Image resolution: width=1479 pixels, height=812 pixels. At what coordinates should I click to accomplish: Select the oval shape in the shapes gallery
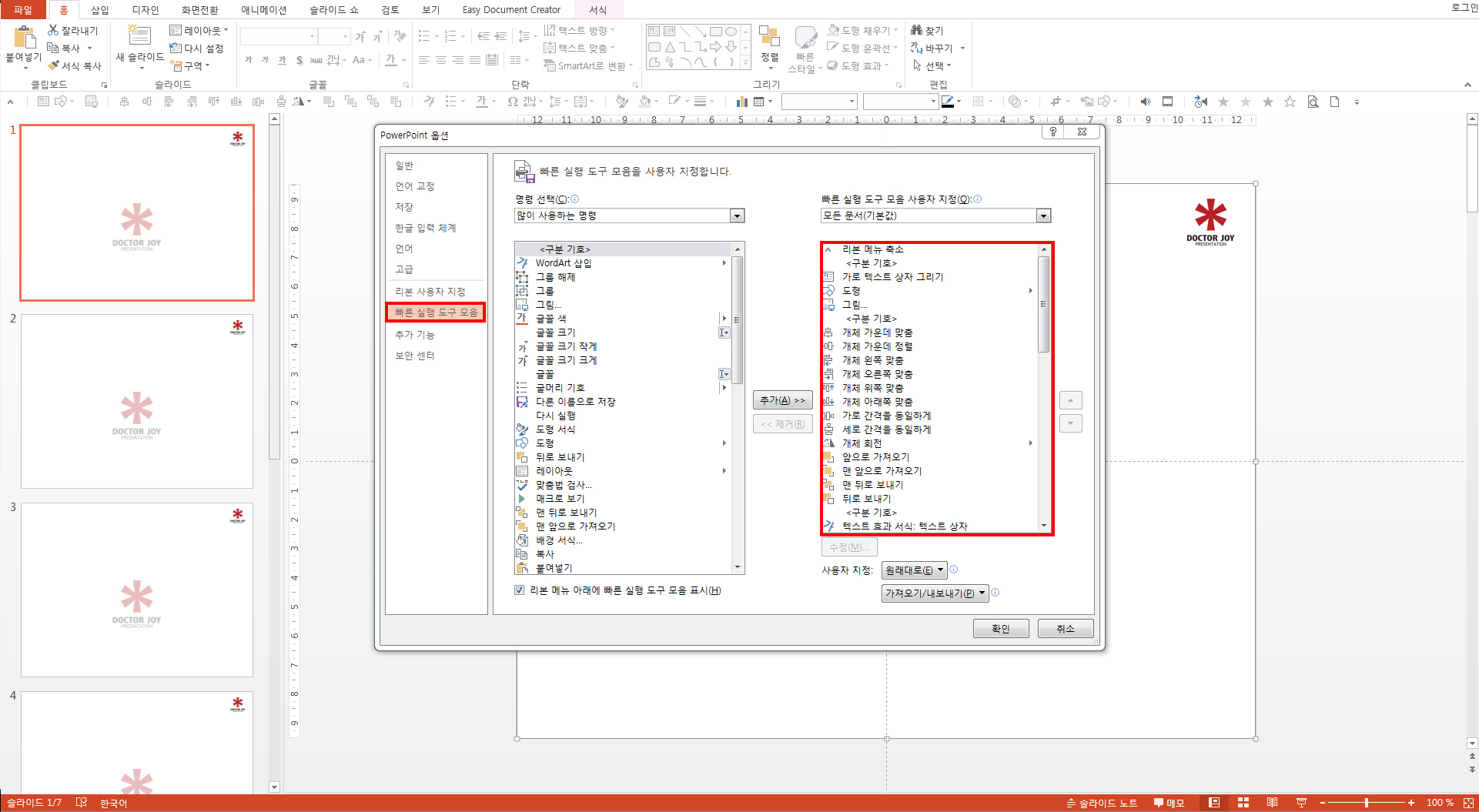pyautogui.click(x=731, y=32)
